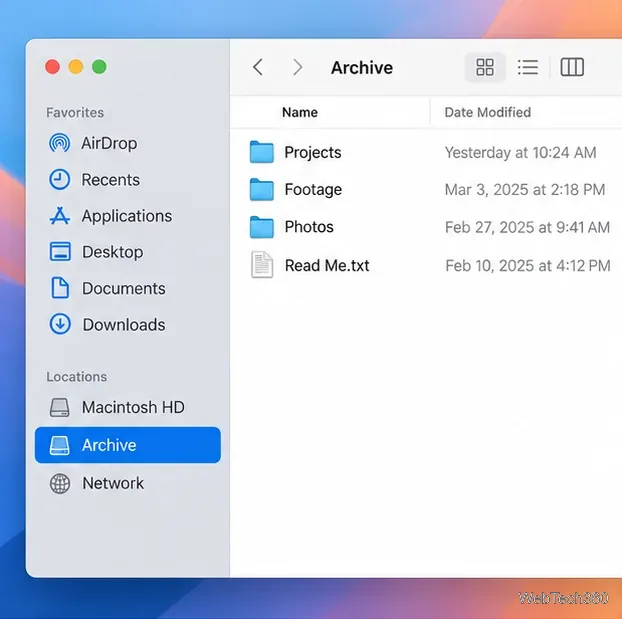Screen dimensions: 622x619
Task: Click the Downloads arrow icon
Action: pos(60,324)
